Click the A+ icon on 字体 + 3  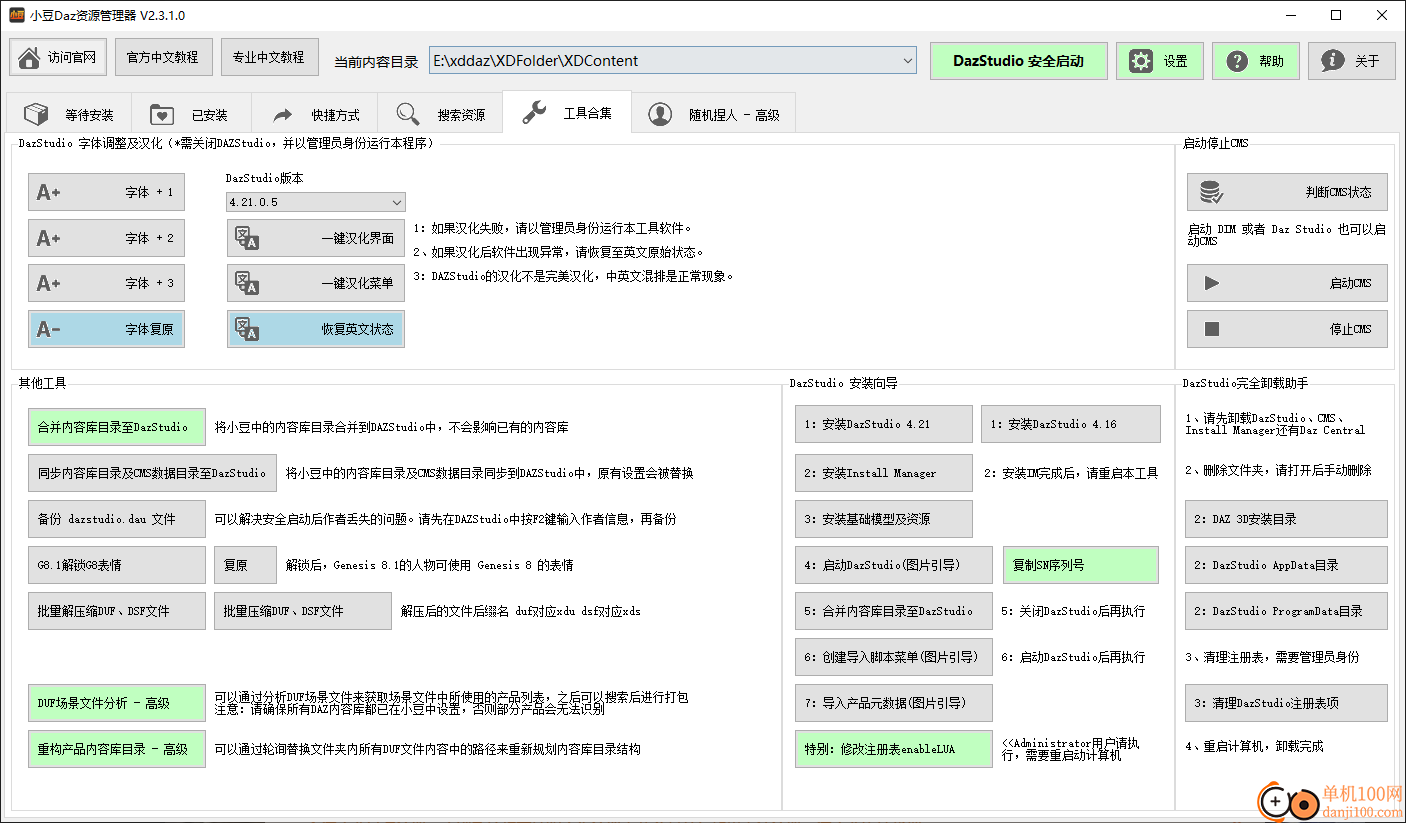click(x=49, y=283)
